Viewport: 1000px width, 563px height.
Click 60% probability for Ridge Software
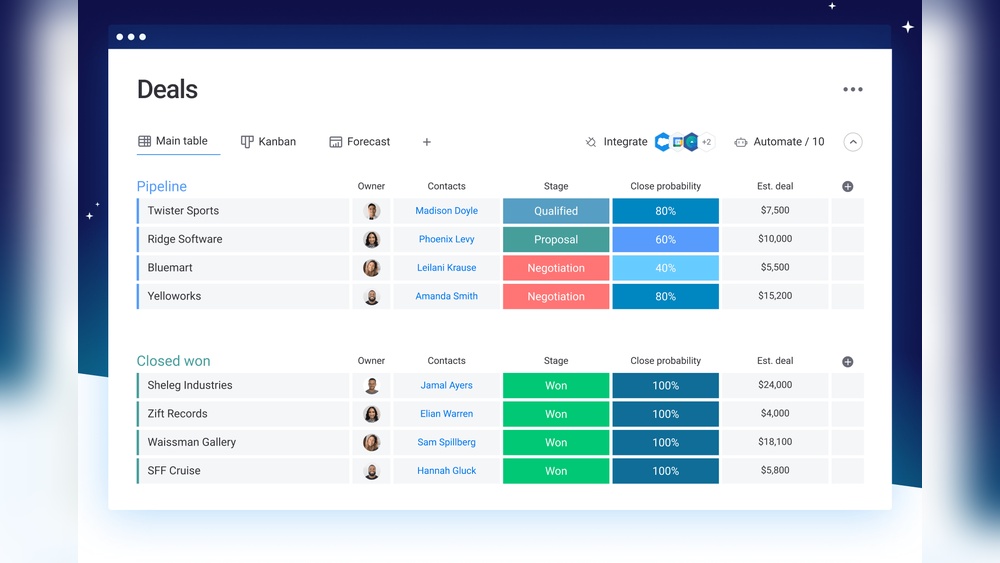(665, 240)
